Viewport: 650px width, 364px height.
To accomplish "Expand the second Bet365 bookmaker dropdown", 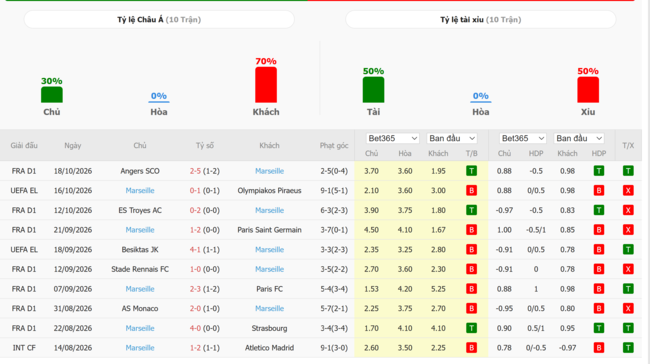I will tap(522, 138).
